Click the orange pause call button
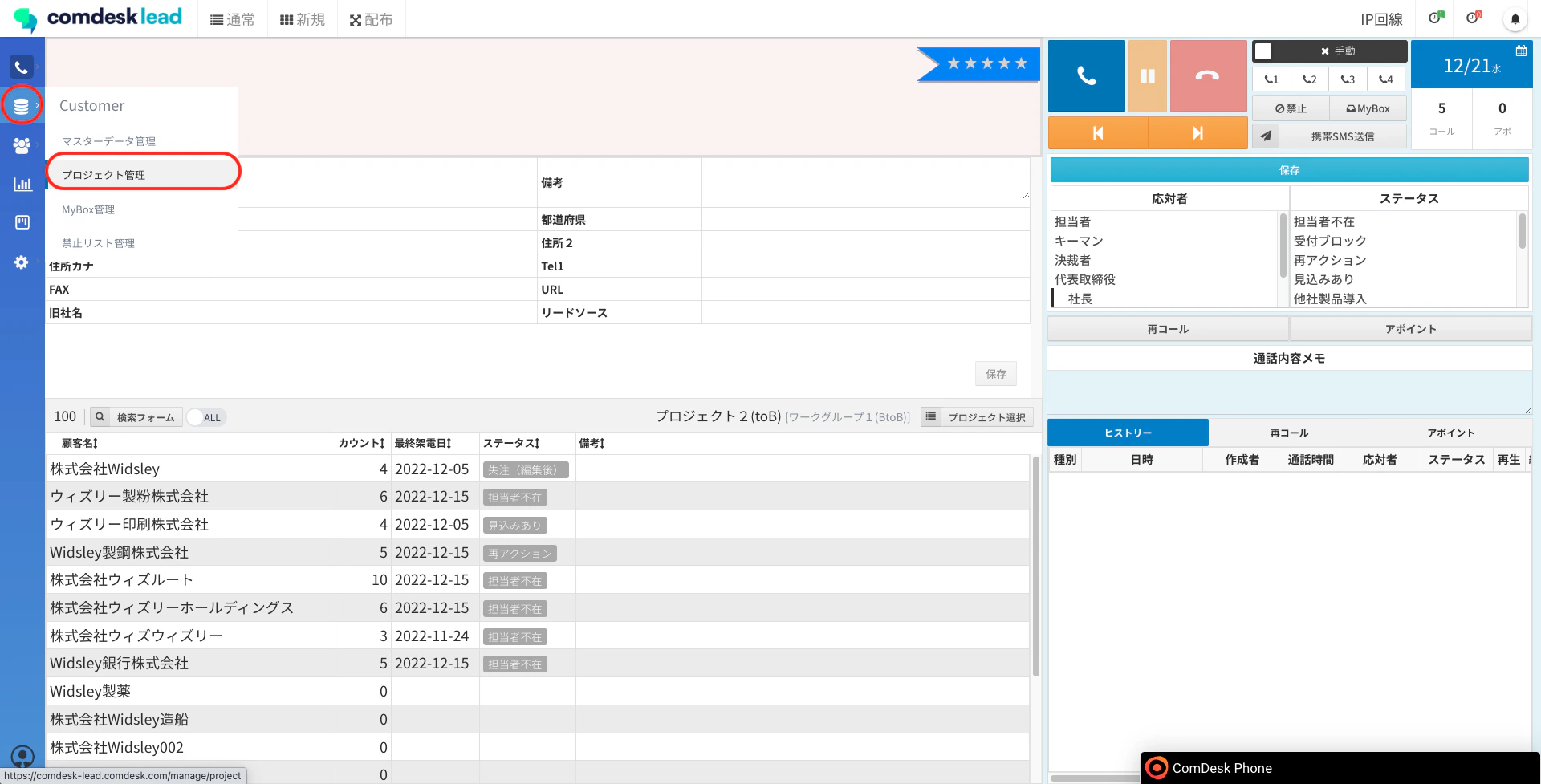The width and height of the screenshot is (1541, 784). pyautogui.click(x=1148, y=76)
